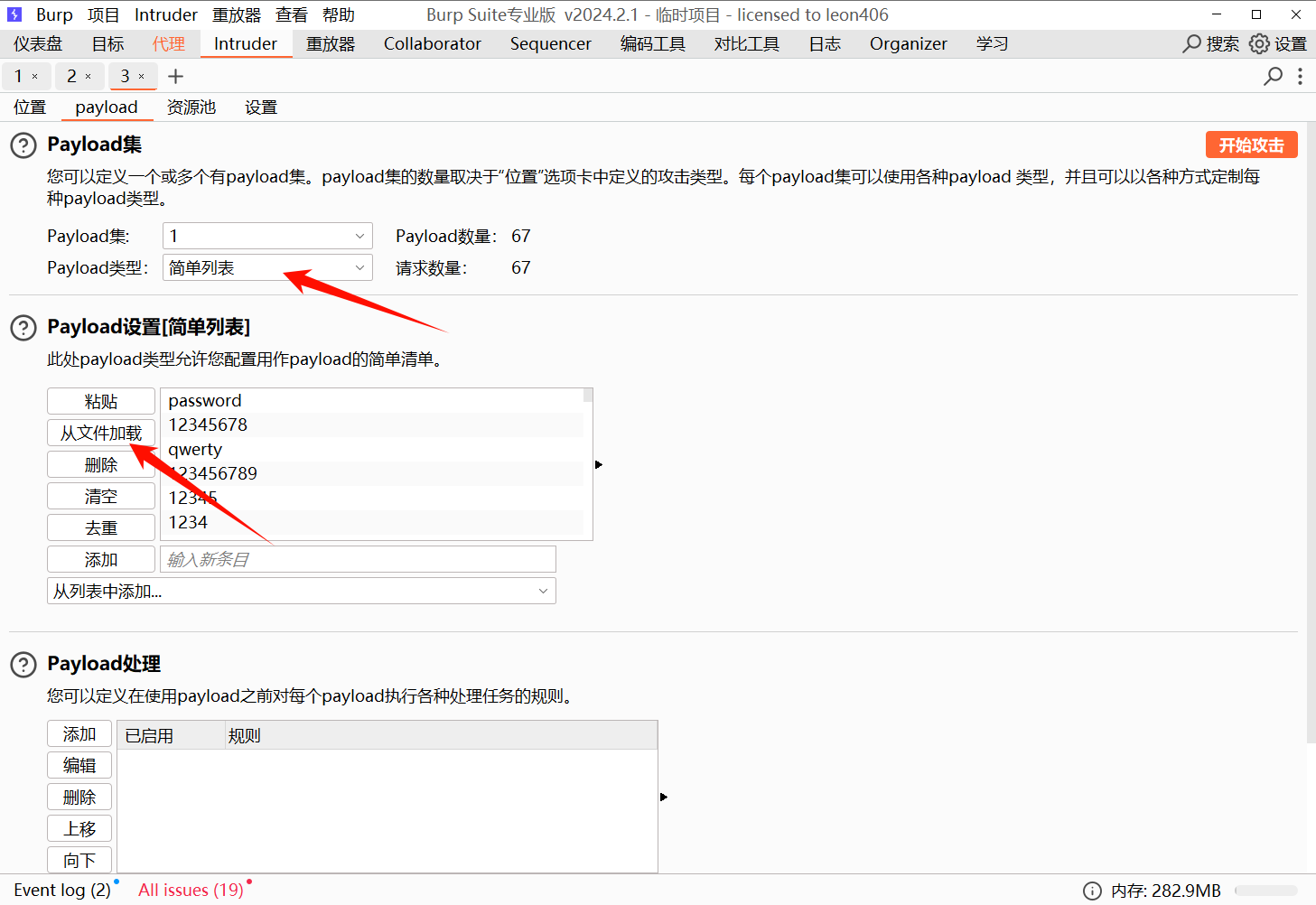The width and height of the screenshot is (1316, 905).
Task: Open the 设置 sub-tab
Action: 261,107
